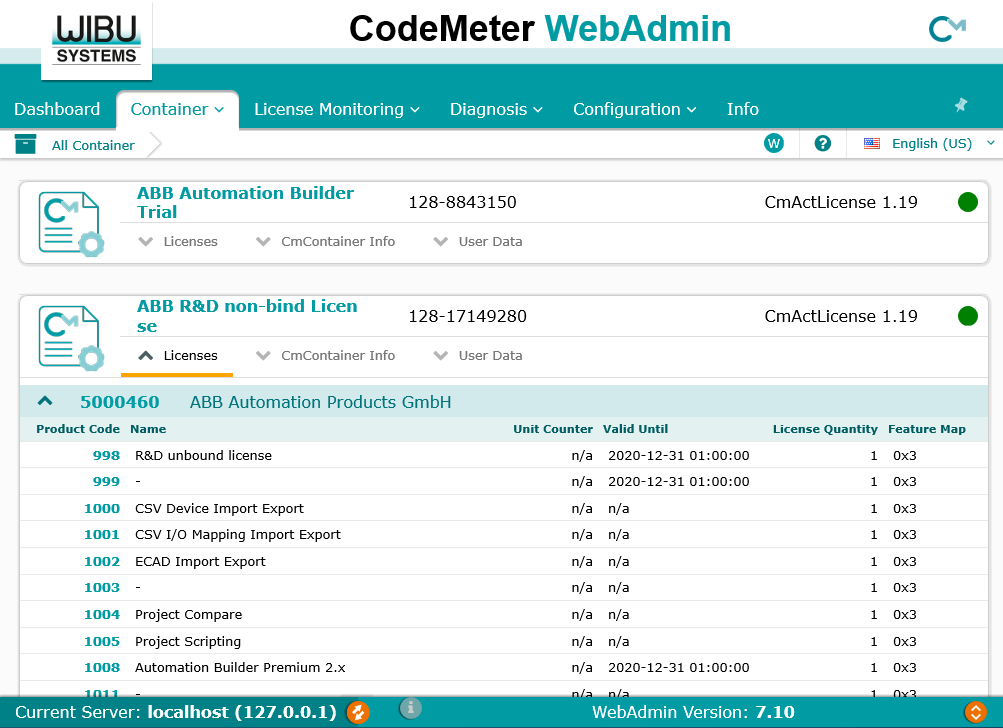1003x728 pixels.
Task: Expand User Data for R&D non-bind License
Action: tap(478, 355)
